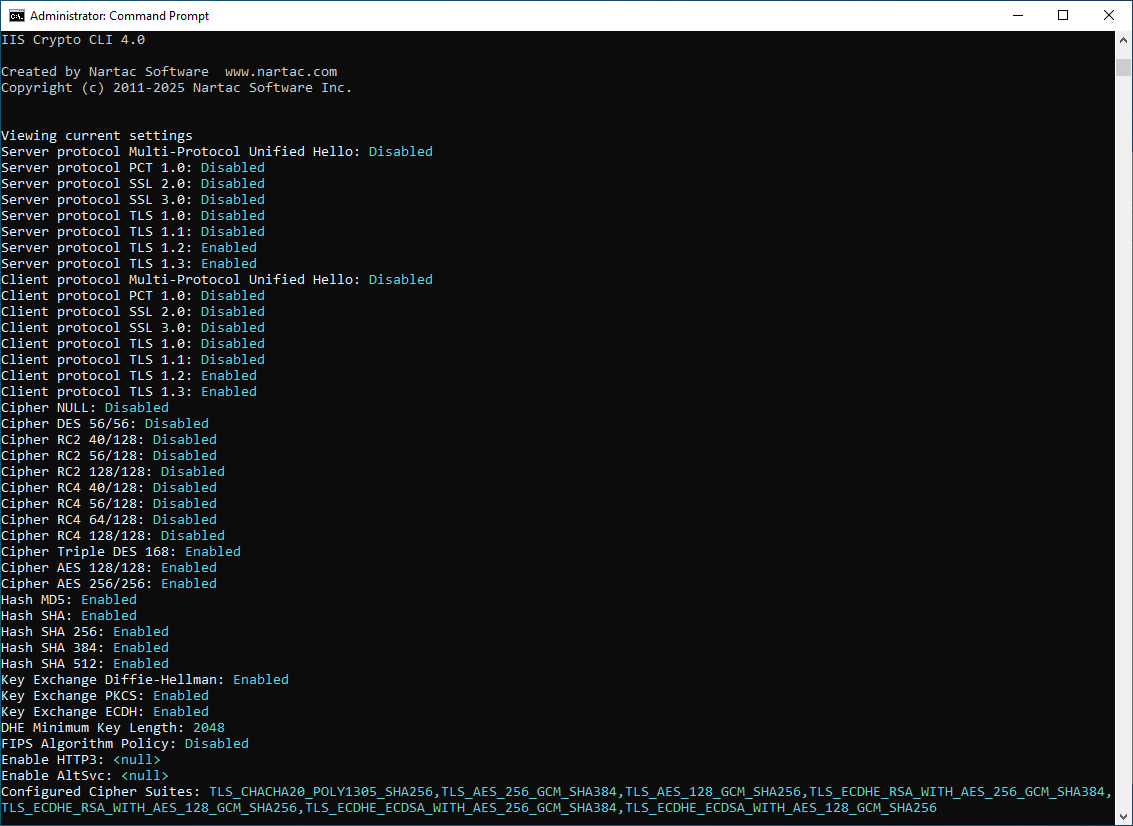Click the 'Cipher RC4 40/128' line
The image size is (1133, 826).
click(109, 488)
